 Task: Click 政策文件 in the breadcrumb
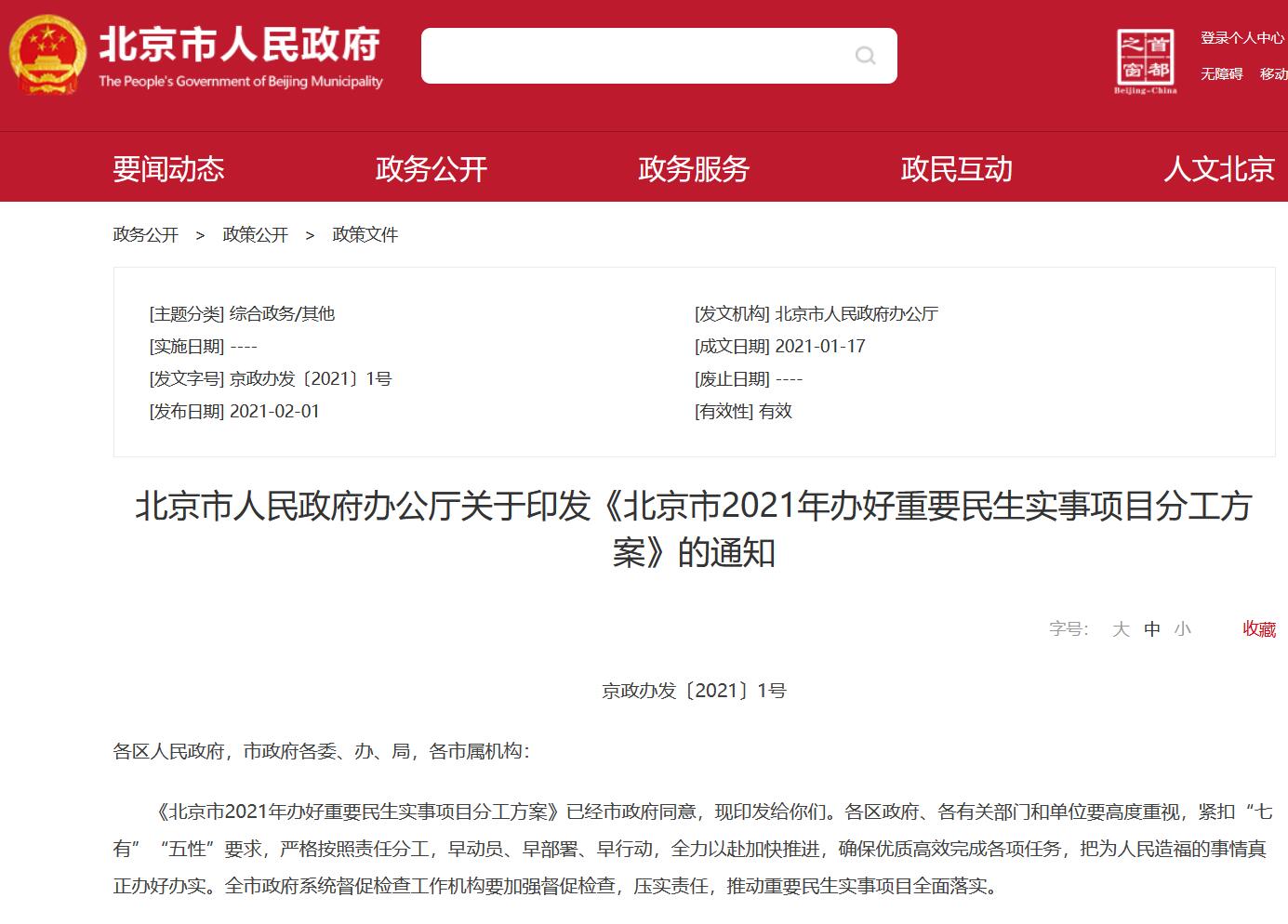pyautogui.click(x=365, y=235)
